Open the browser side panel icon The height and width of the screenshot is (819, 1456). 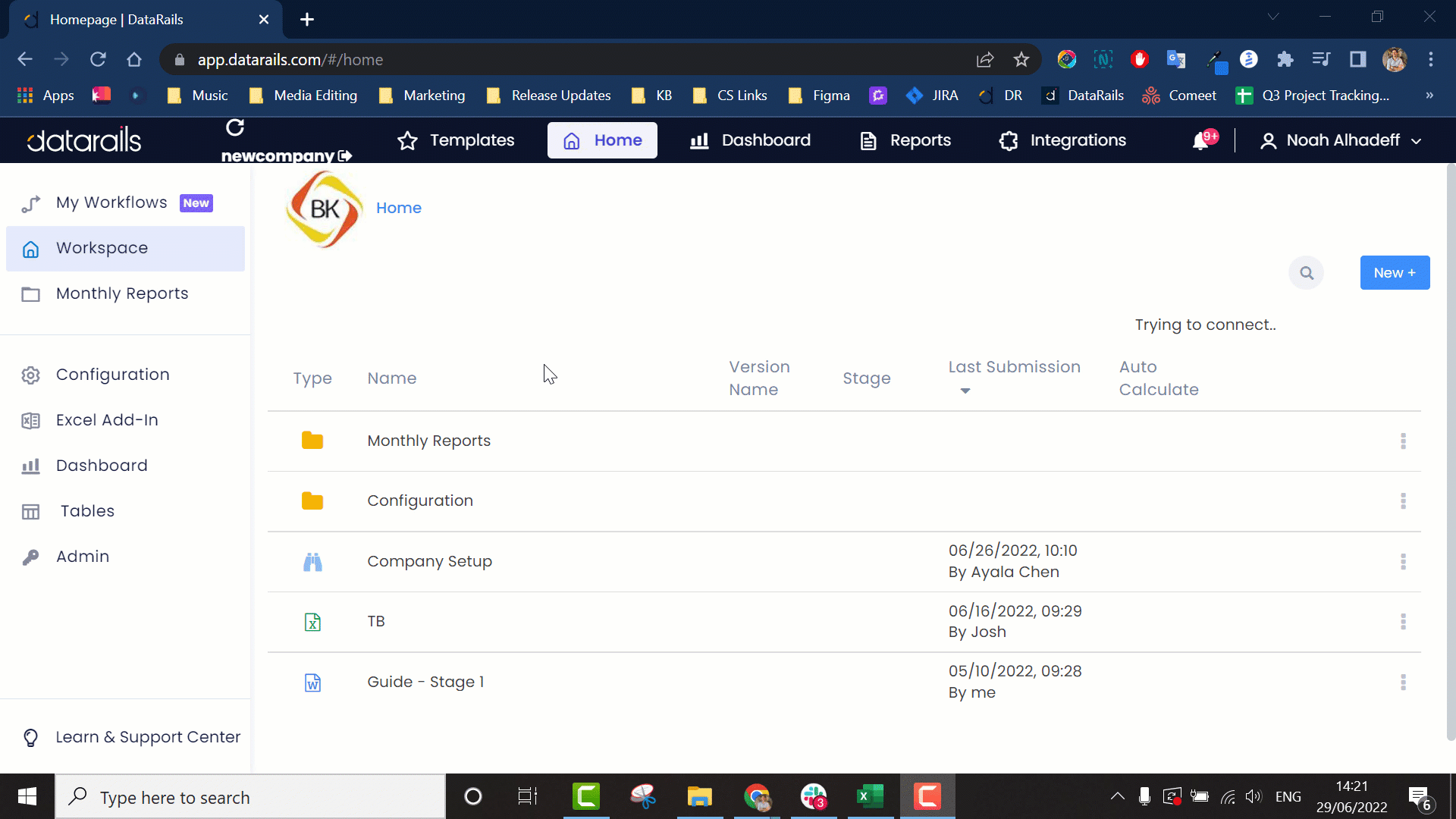[1357, 59]
